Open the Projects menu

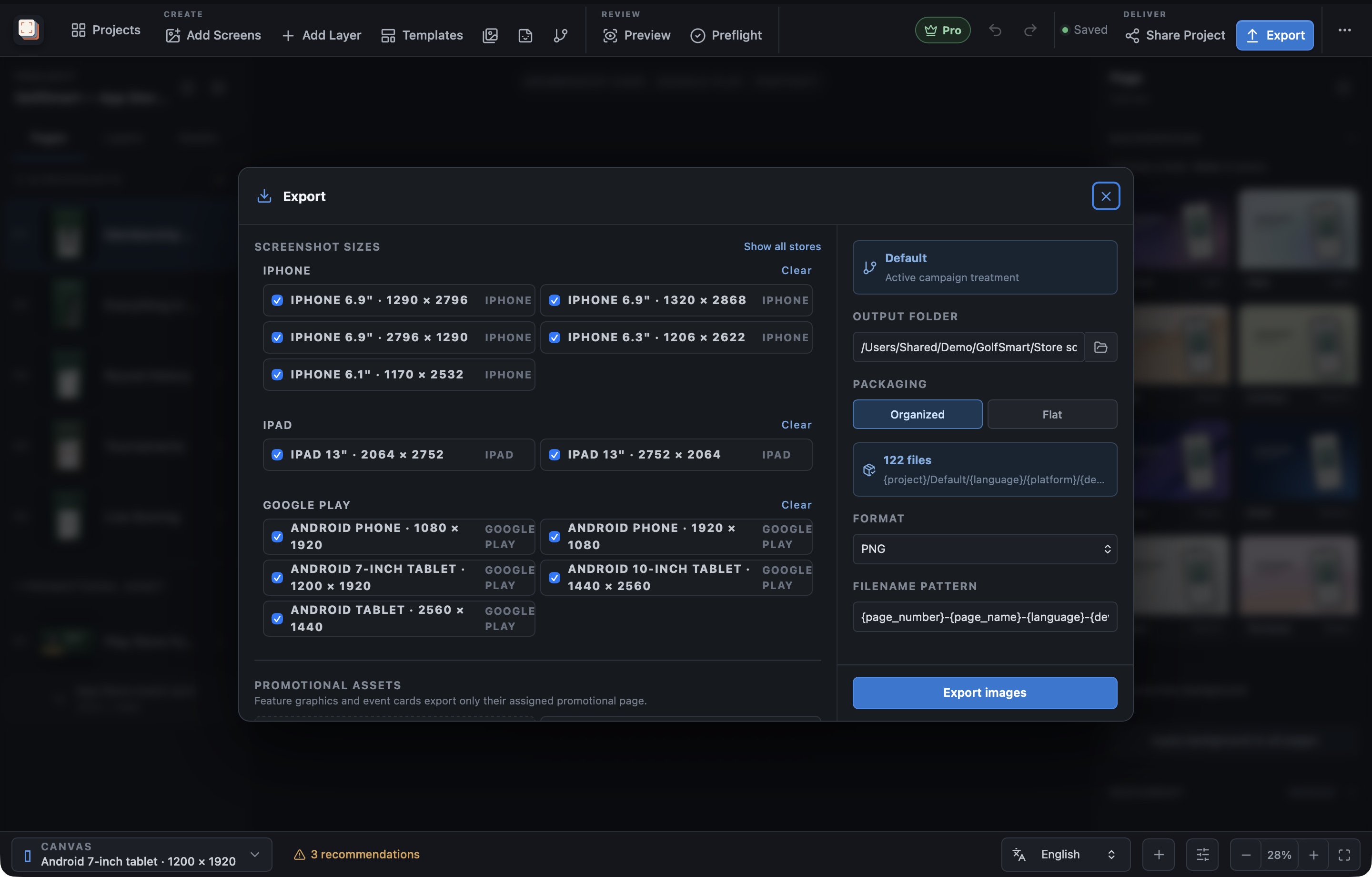click(106, 30)
